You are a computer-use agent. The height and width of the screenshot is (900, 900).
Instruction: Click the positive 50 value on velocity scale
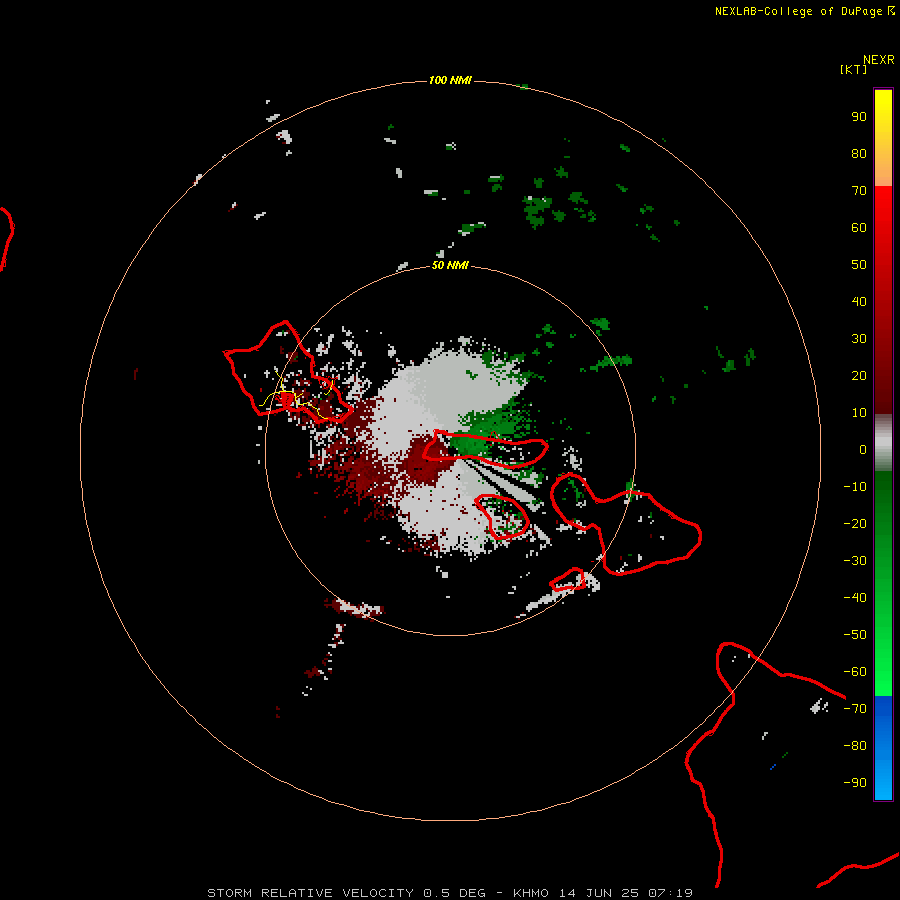click(859, 265)
